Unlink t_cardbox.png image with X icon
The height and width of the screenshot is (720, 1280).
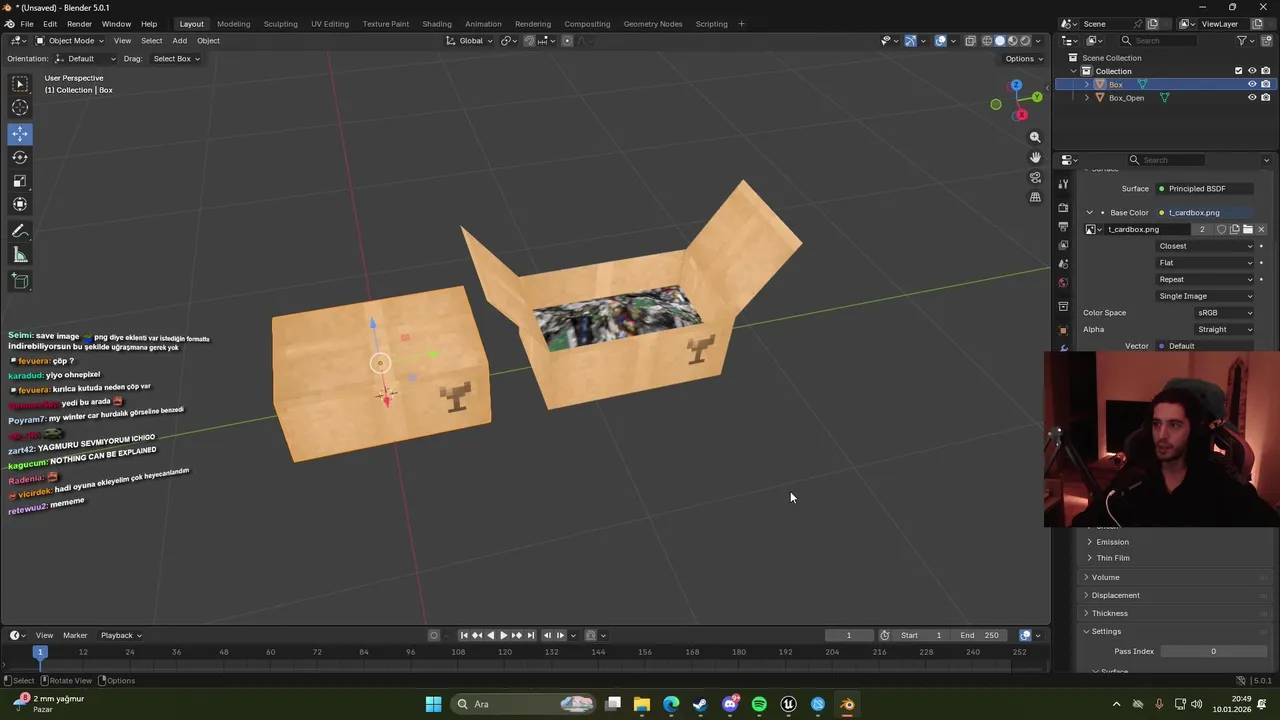[x=1261, y=229]
